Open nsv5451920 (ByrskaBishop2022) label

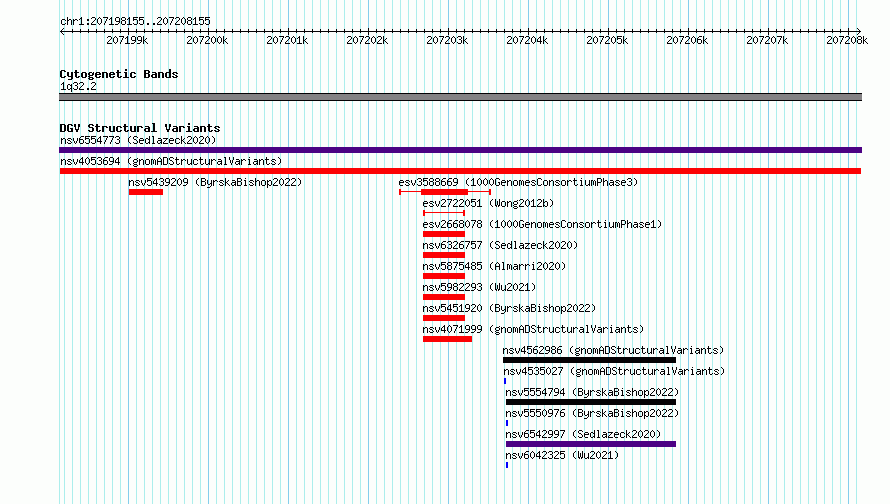(x=509, y=308)
